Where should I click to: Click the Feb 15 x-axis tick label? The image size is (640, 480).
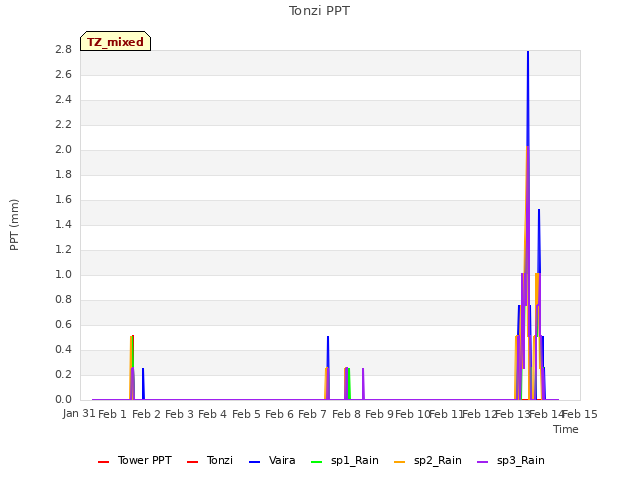coord(580,414)
